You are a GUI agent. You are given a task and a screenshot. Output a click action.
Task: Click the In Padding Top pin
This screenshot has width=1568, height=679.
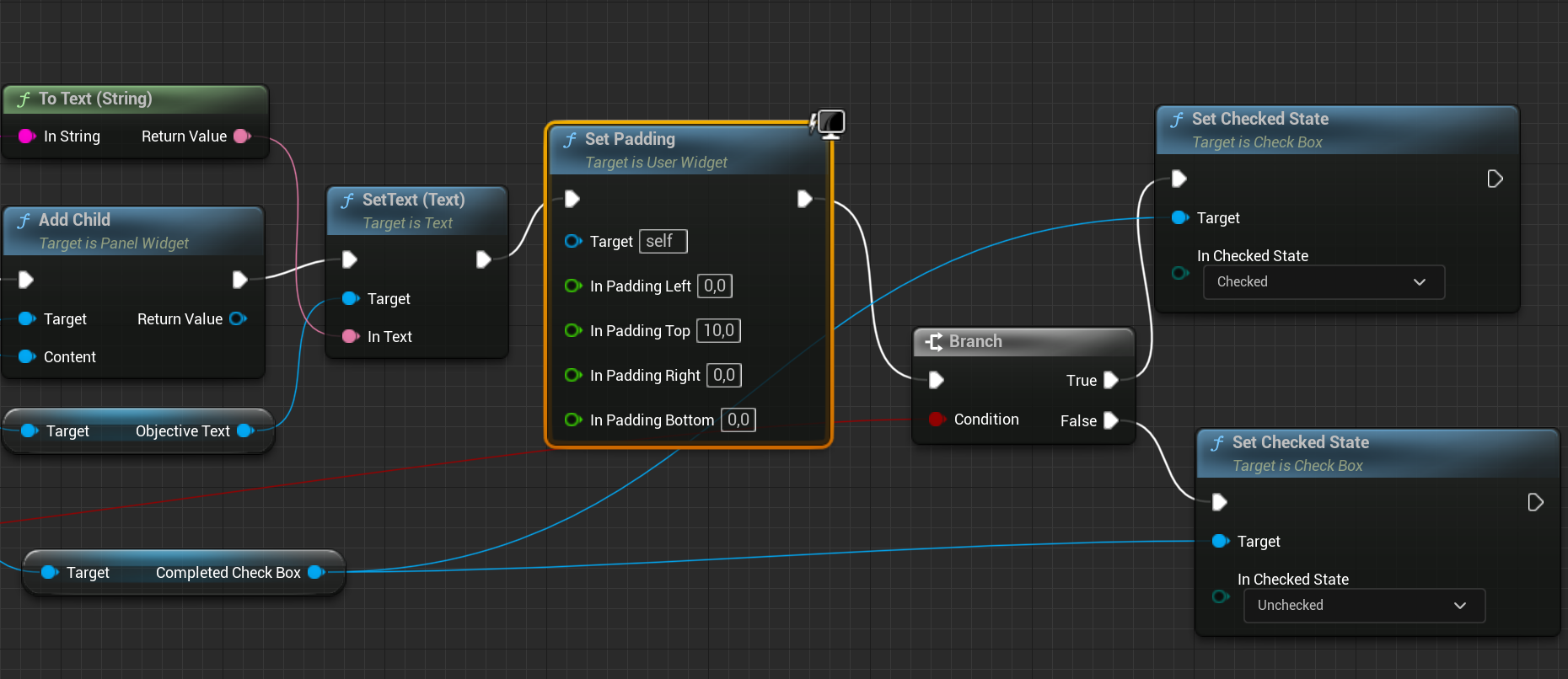pyautogui.click(x=573, y=330)
